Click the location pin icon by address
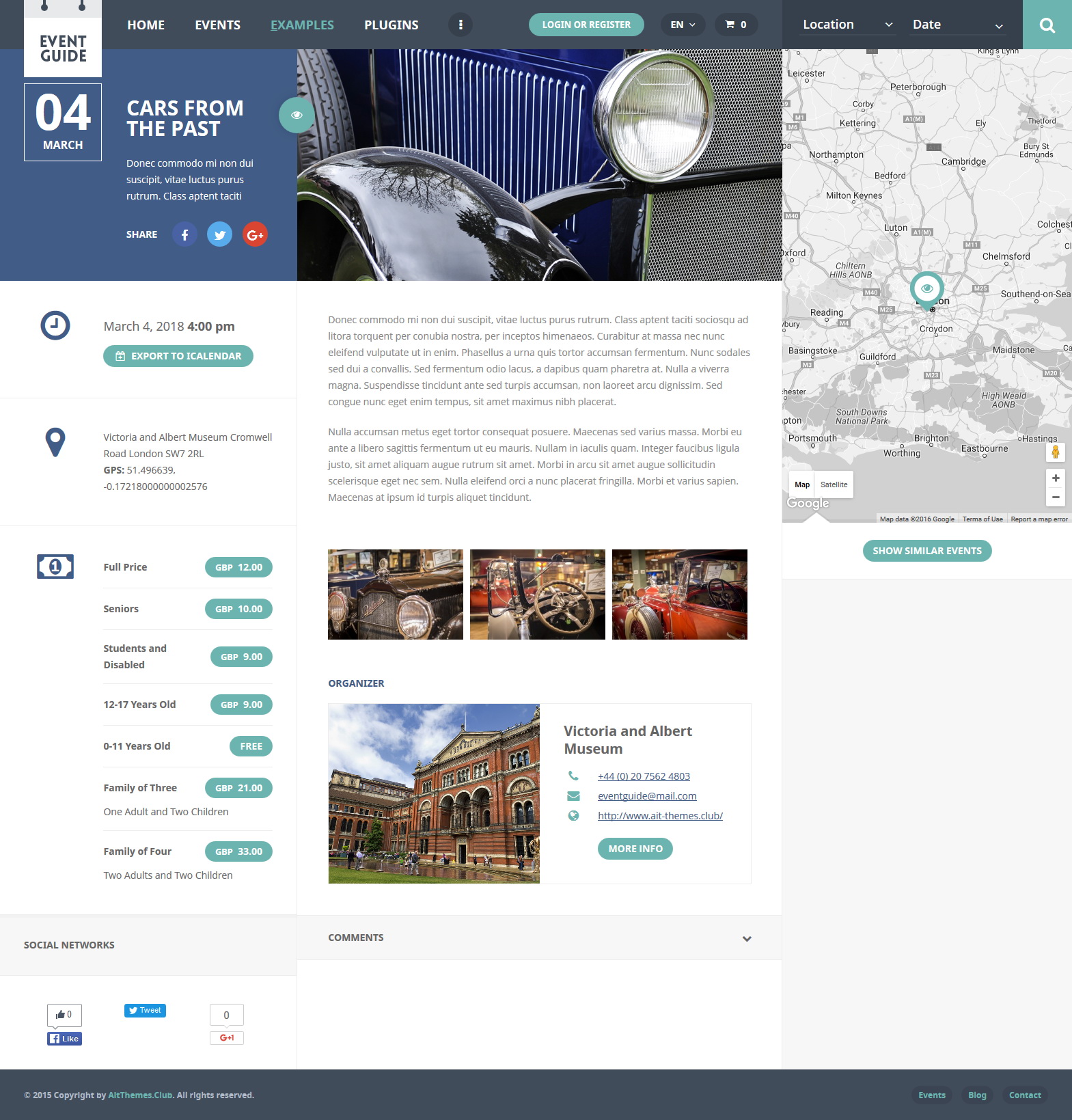 coord(55,443)
